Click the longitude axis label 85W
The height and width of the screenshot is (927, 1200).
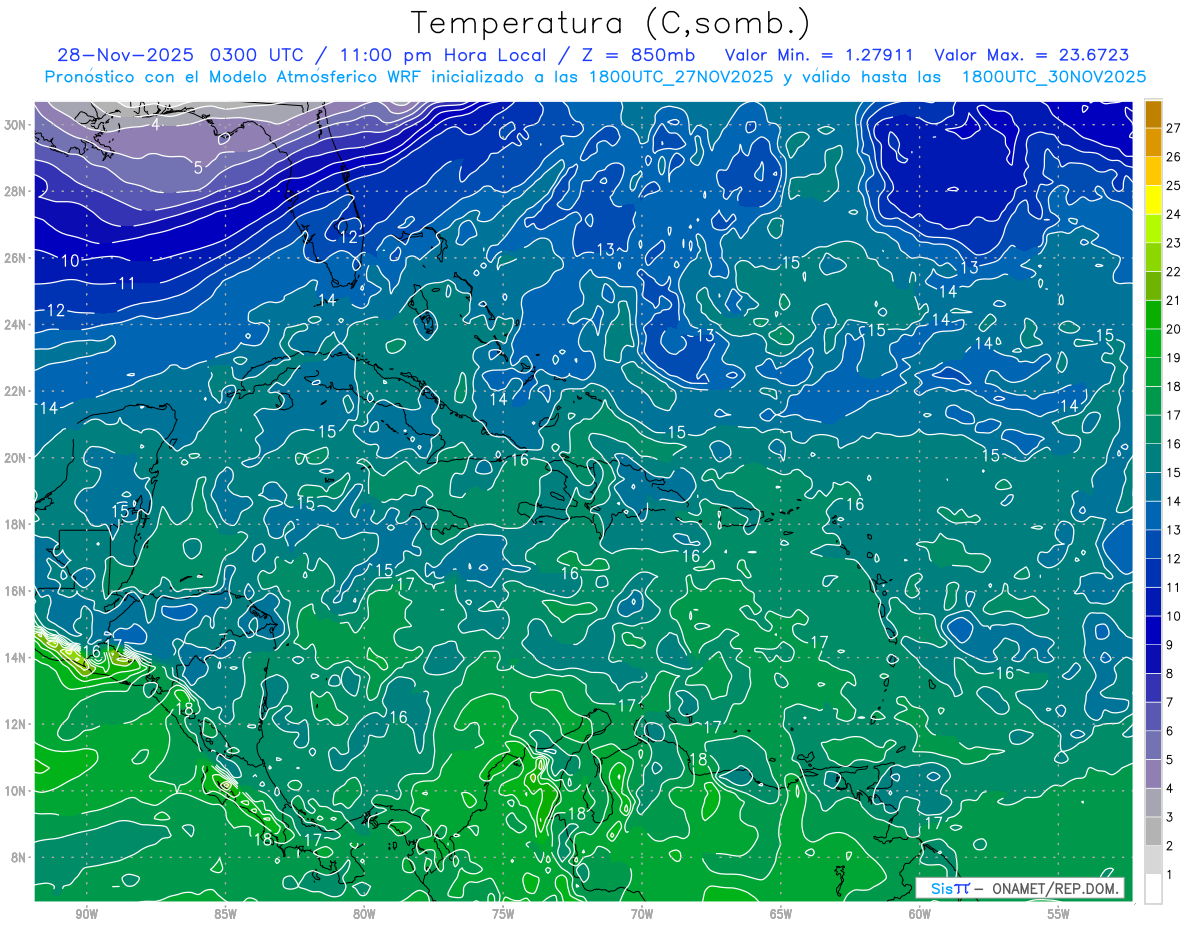click(225, 914)
